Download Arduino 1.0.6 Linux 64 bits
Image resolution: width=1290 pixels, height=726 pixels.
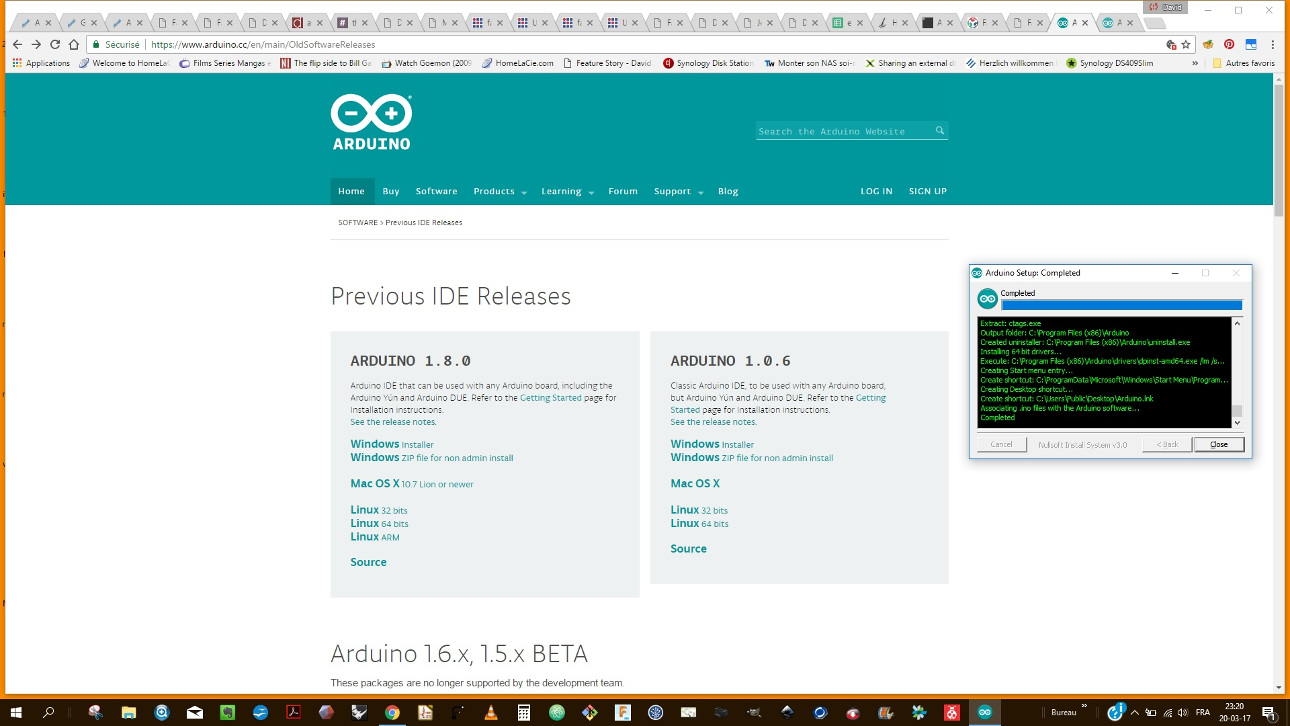pos(699,523)
